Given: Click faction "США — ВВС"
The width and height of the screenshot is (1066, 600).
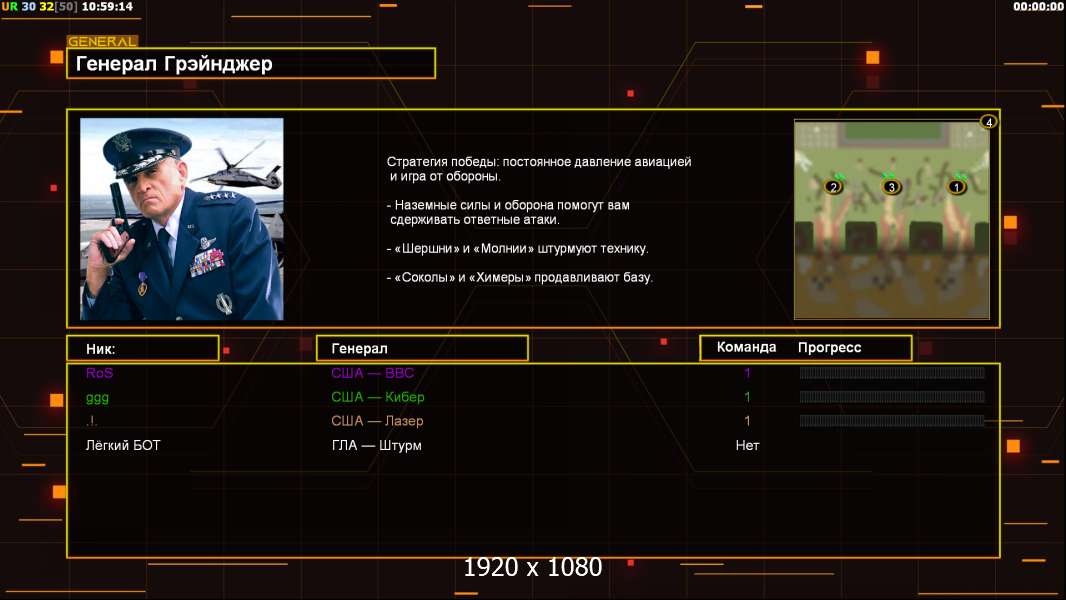Looking at the screenshot, I should 373,373.
